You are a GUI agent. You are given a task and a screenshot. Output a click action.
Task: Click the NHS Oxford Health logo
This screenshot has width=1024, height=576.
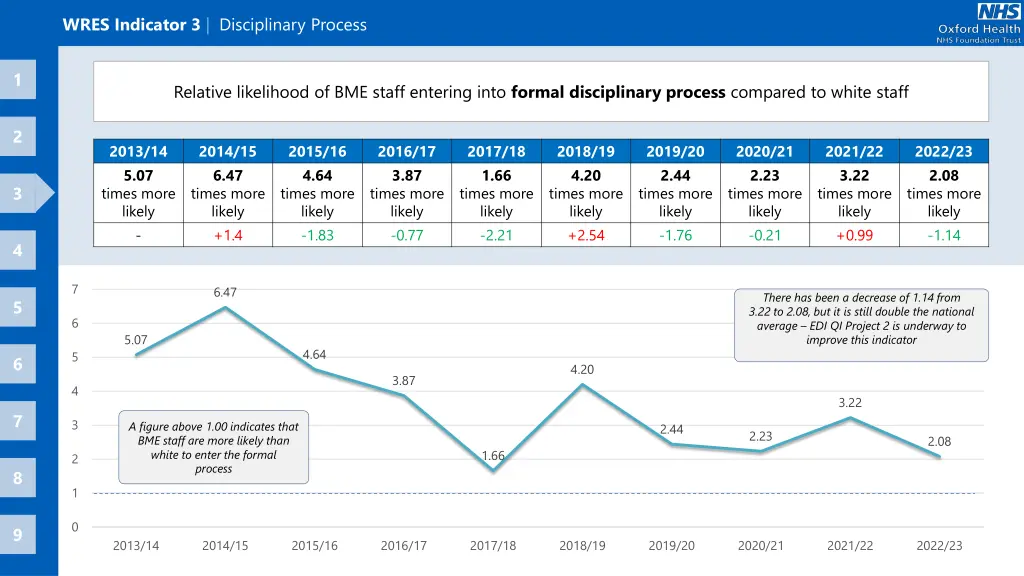tap(978, 22)
